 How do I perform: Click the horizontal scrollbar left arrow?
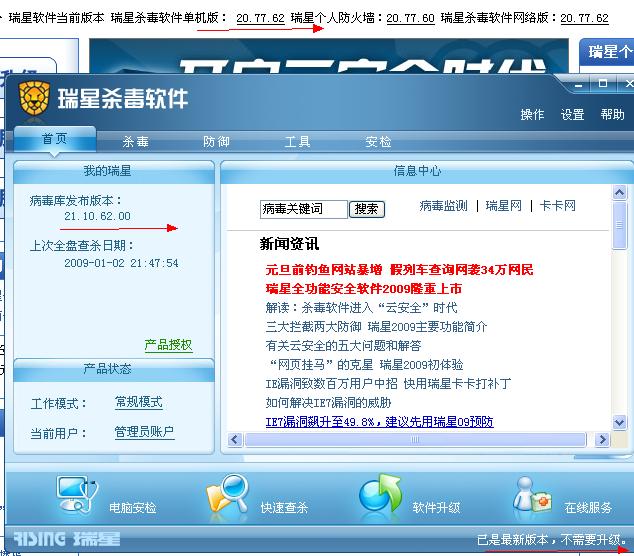(x=235, y=440)
